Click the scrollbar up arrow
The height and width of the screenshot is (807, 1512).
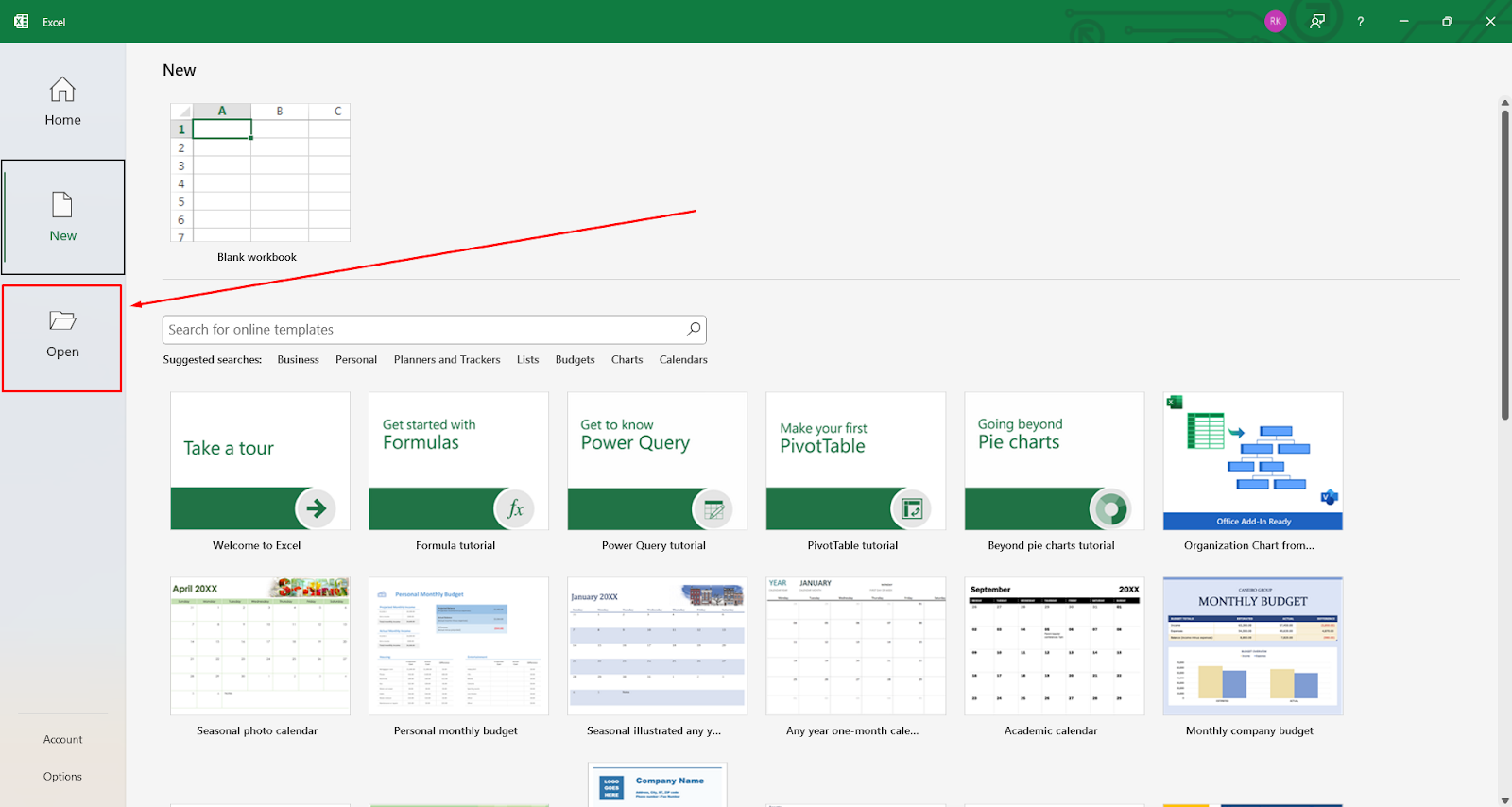(1504, 102)
